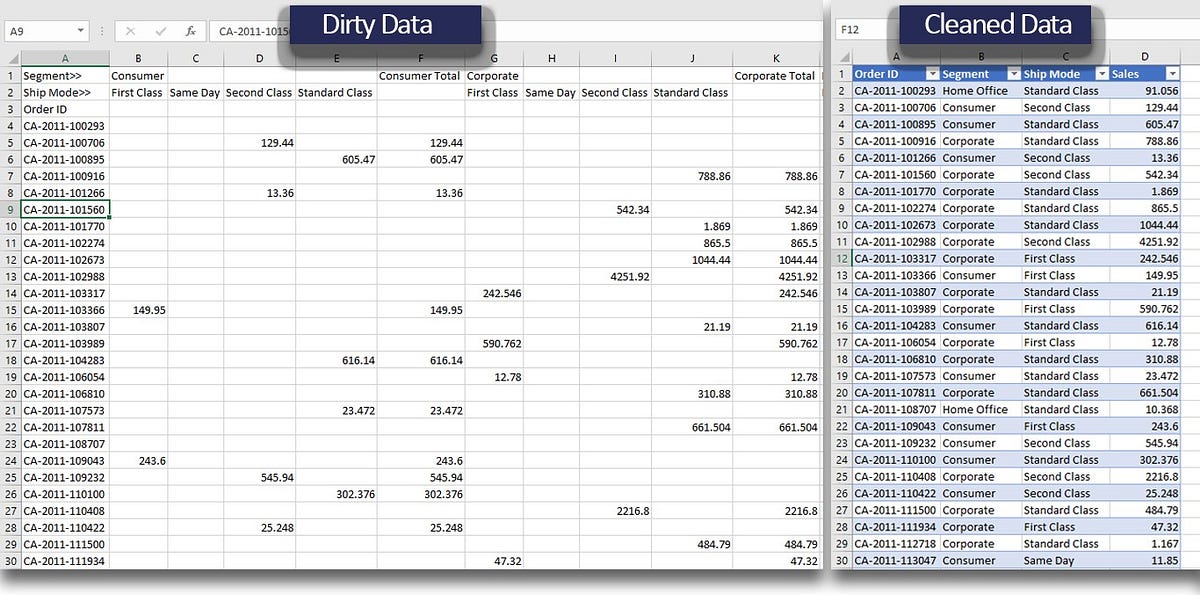Select row 9 header in the dirty data sheet

click(x=11, y=209)
